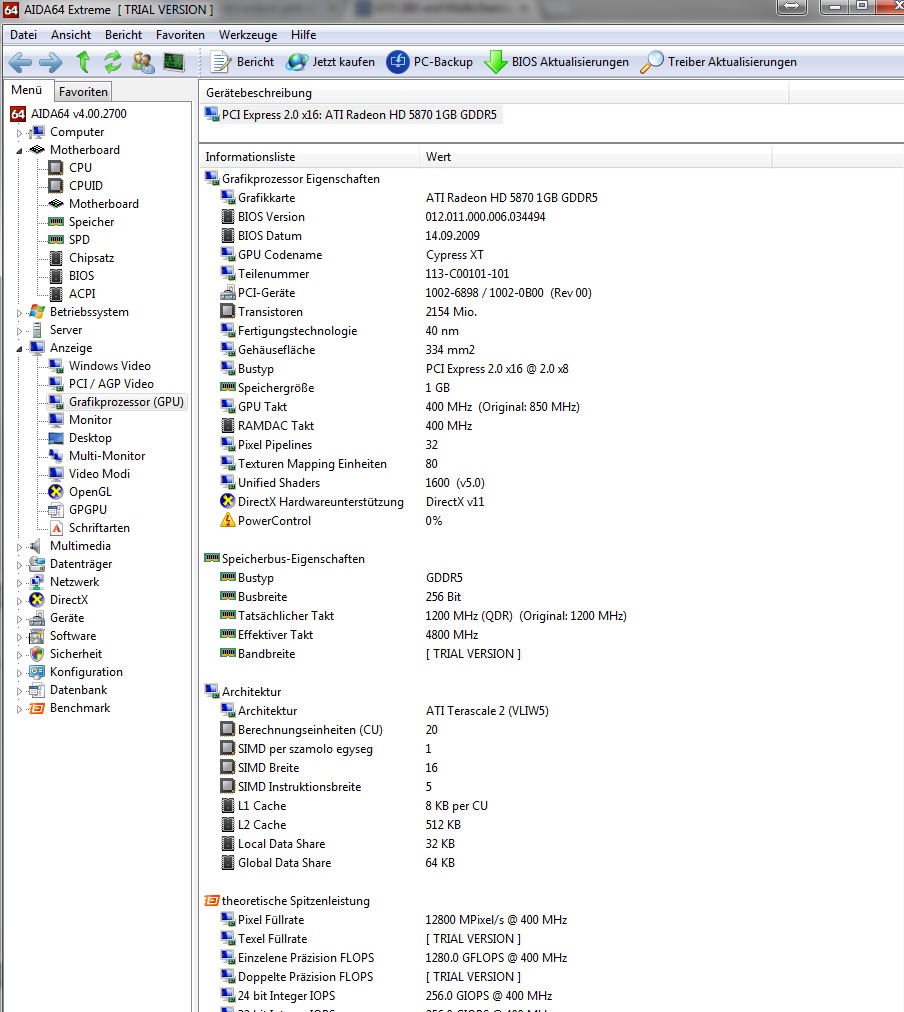This screenshot has width=904, height=1012.
Task: Open PC-Backup from the toolbar
Action: [430, 62]
